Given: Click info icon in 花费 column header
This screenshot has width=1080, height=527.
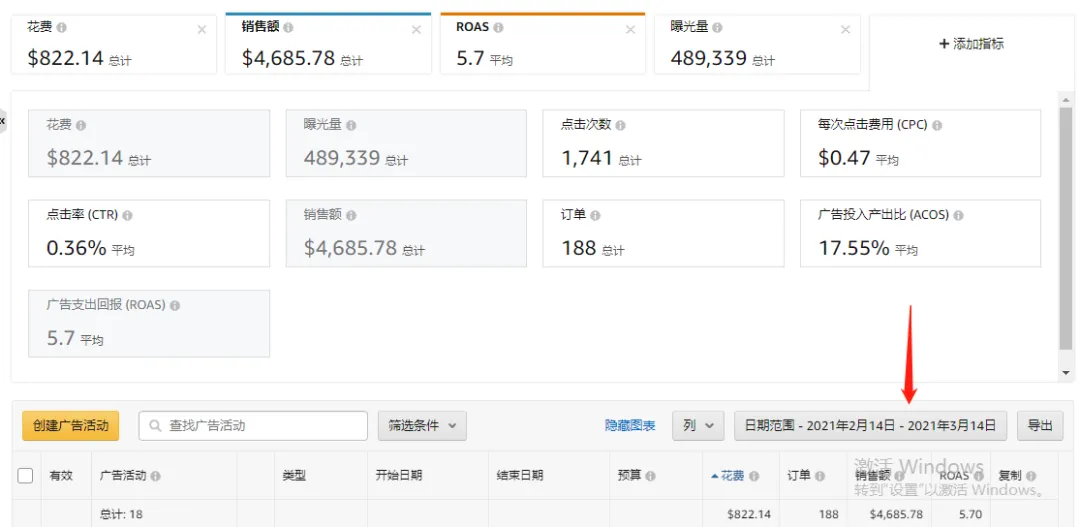Looking at the screenshot, I should (x=754, y=476).
